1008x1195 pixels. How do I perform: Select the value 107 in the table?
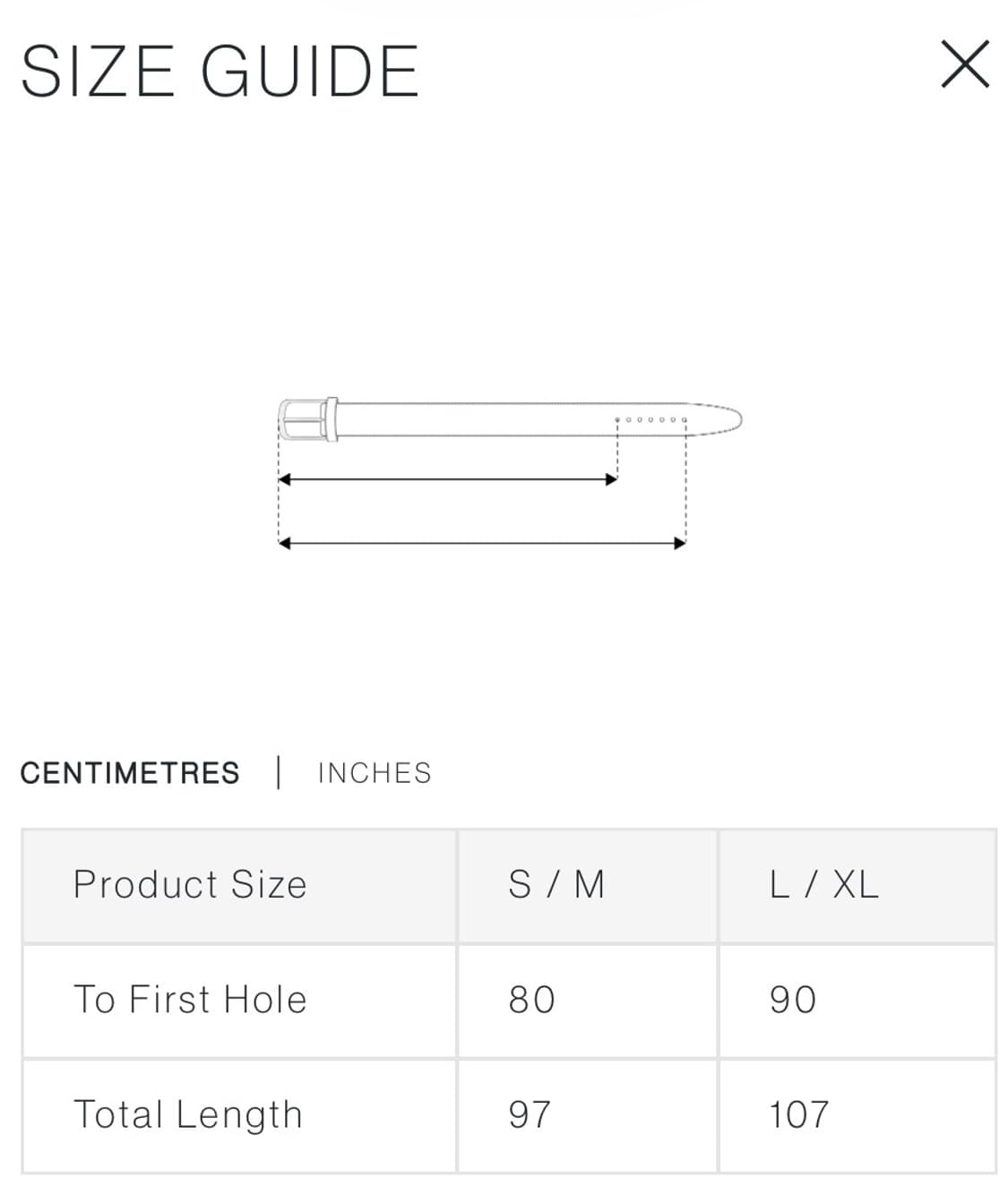[x=799, y=1114]
